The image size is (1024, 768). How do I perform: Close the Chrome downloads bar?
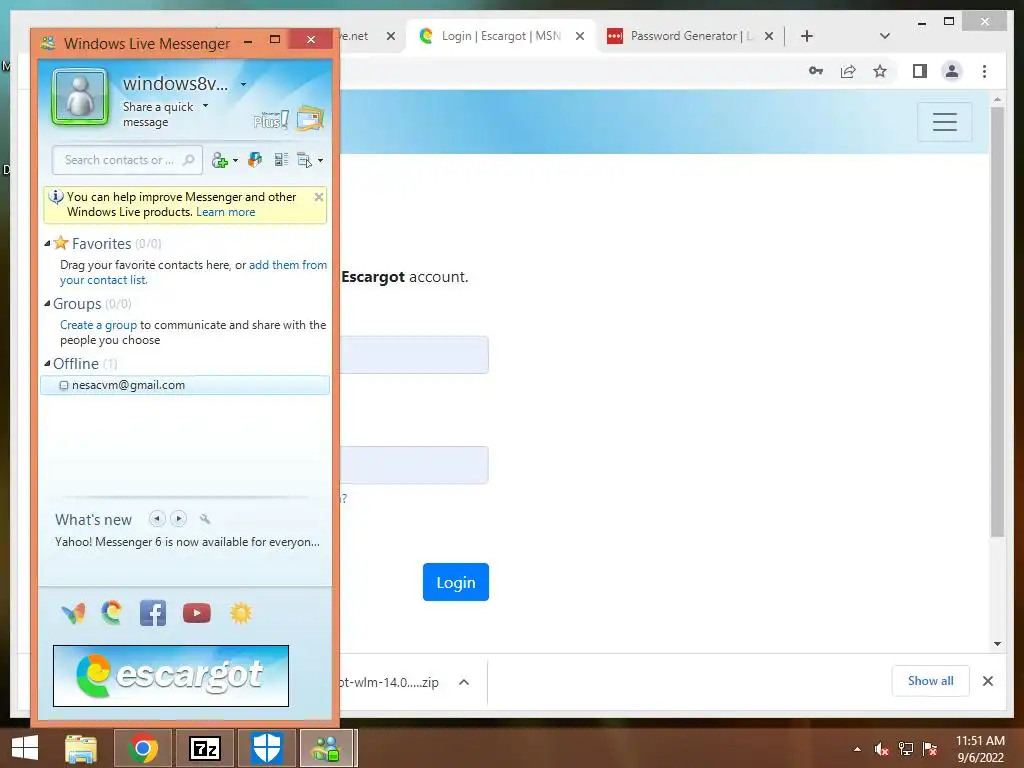point(988,681)
